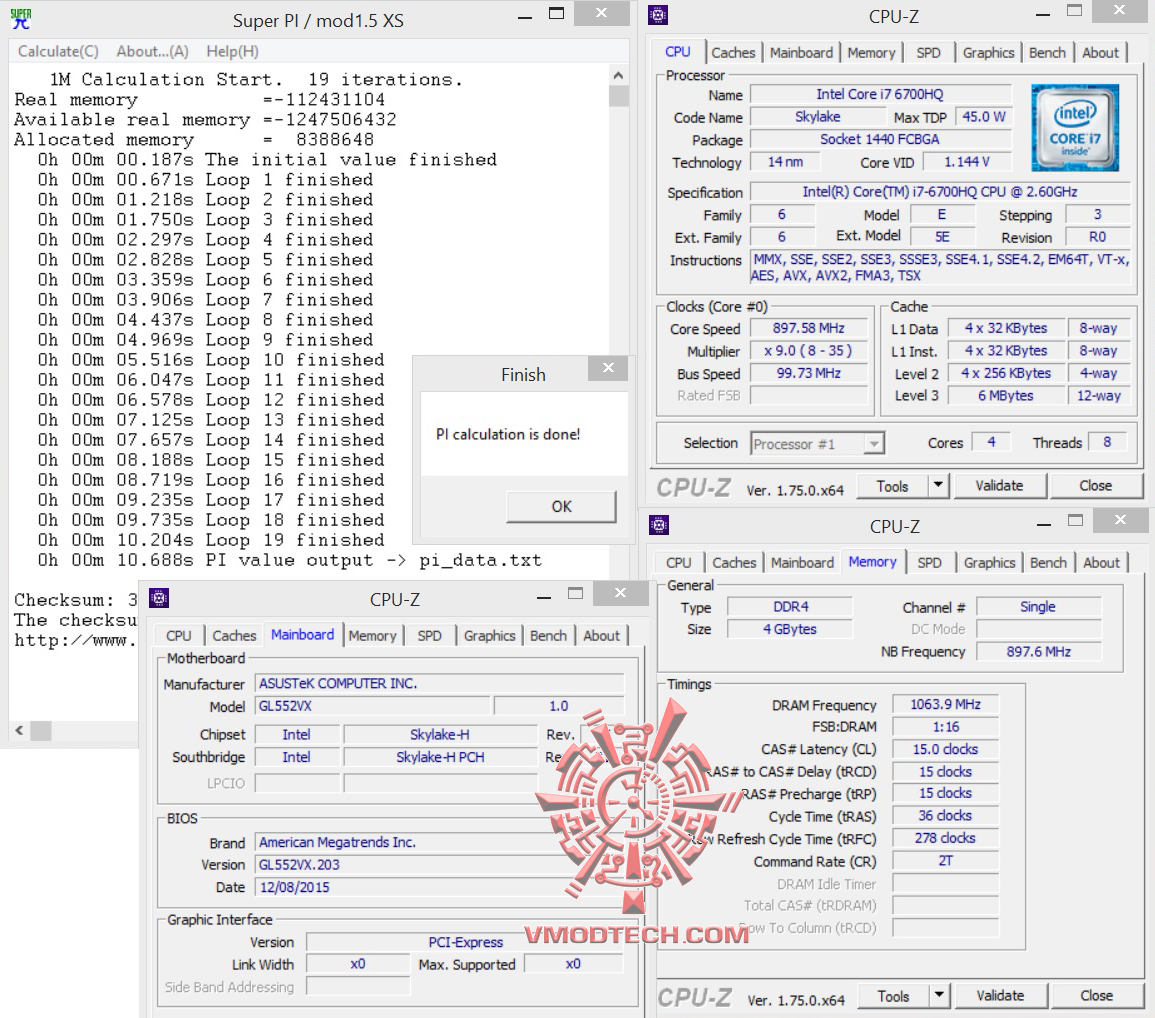Click Close button in Memory CPU-Z window
The height and width of the screenshot is (1018, 1155).
pyautogui.click(x=1097, y=996)
